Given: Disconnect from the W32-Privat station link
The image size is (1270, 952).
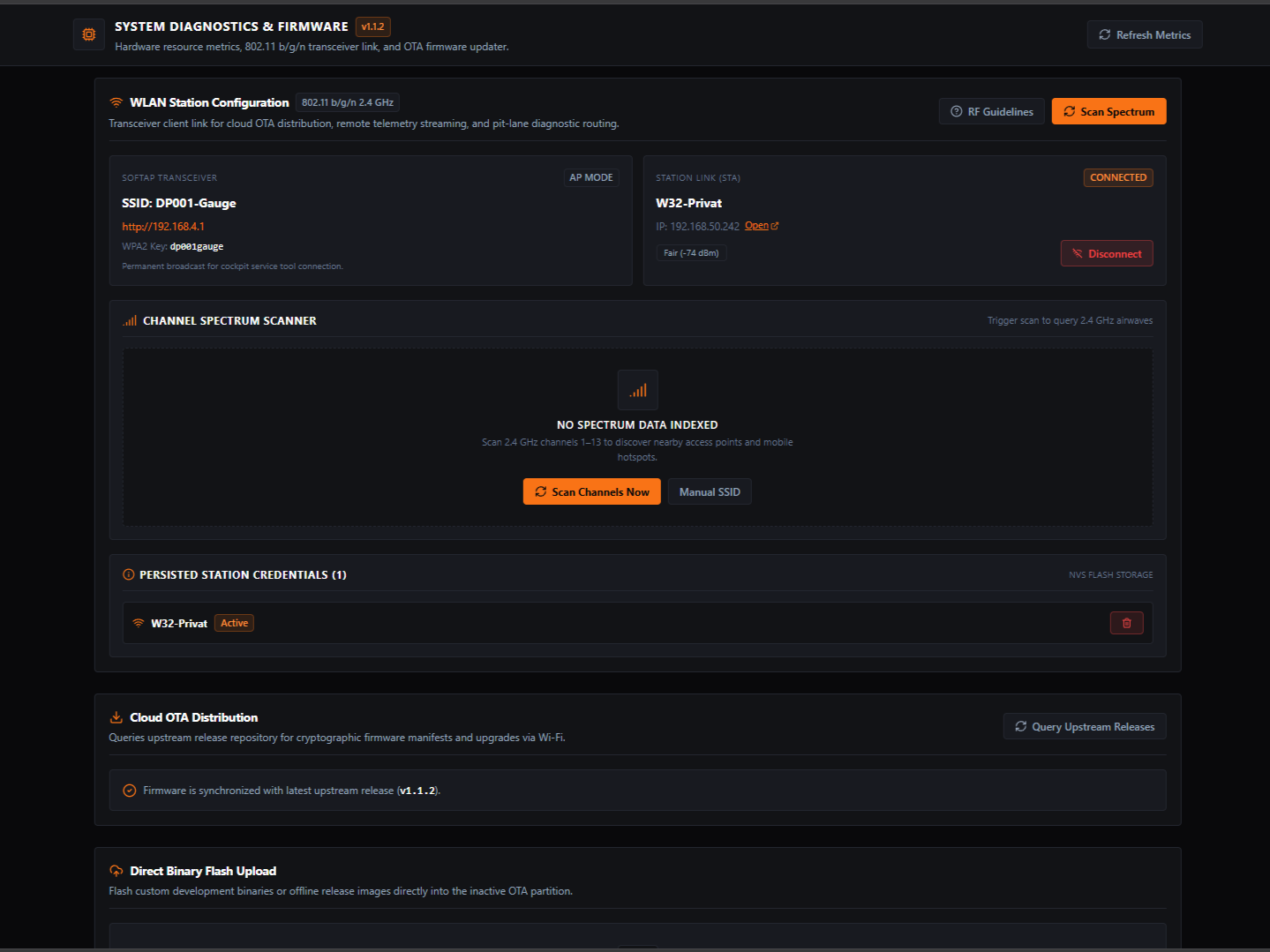Looking at the screenshot, I should click(1107, 253).
